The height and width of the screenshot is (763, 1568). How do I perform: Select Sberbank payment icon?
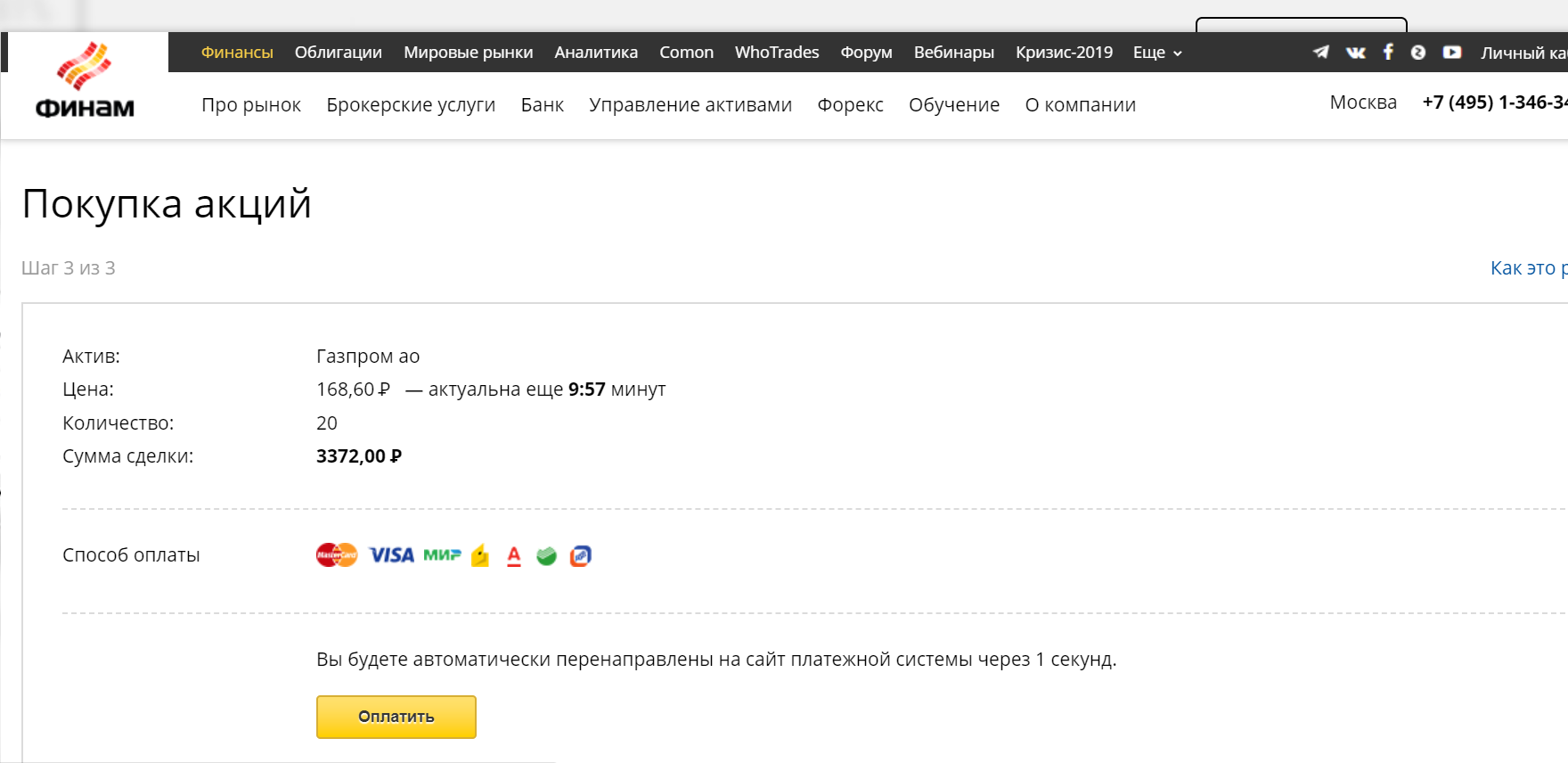(546, 556)
